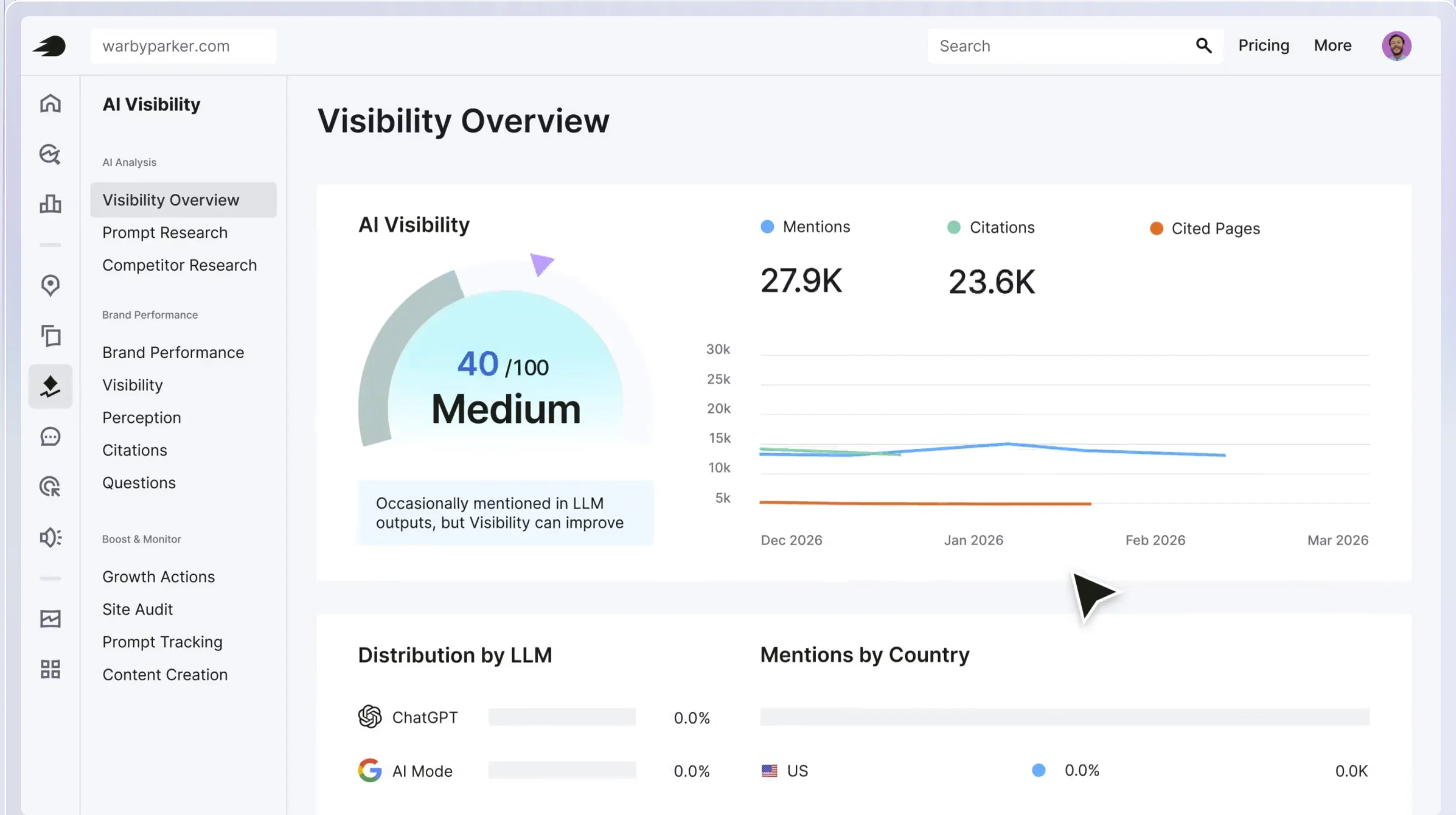Screen dimensions: 1456x815
Task: Click the "Boost & Monitor" section label
Action: click(142, 539)
